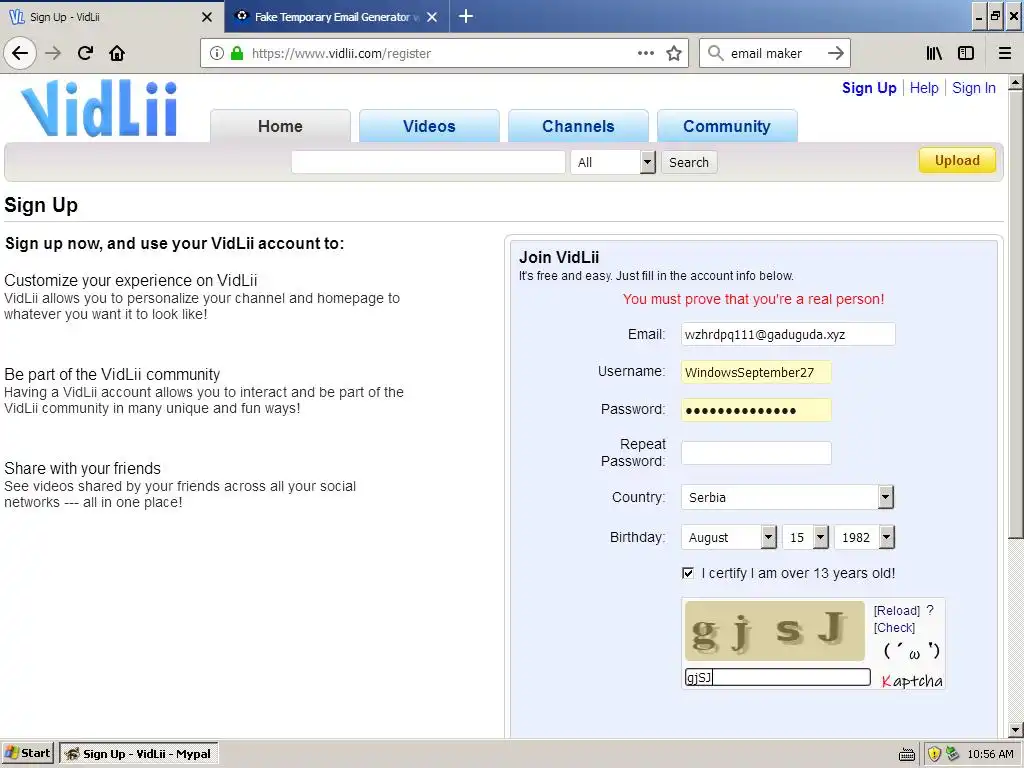
Task: Open the Country dropdown showing Serbia
Action: (787, 497)
